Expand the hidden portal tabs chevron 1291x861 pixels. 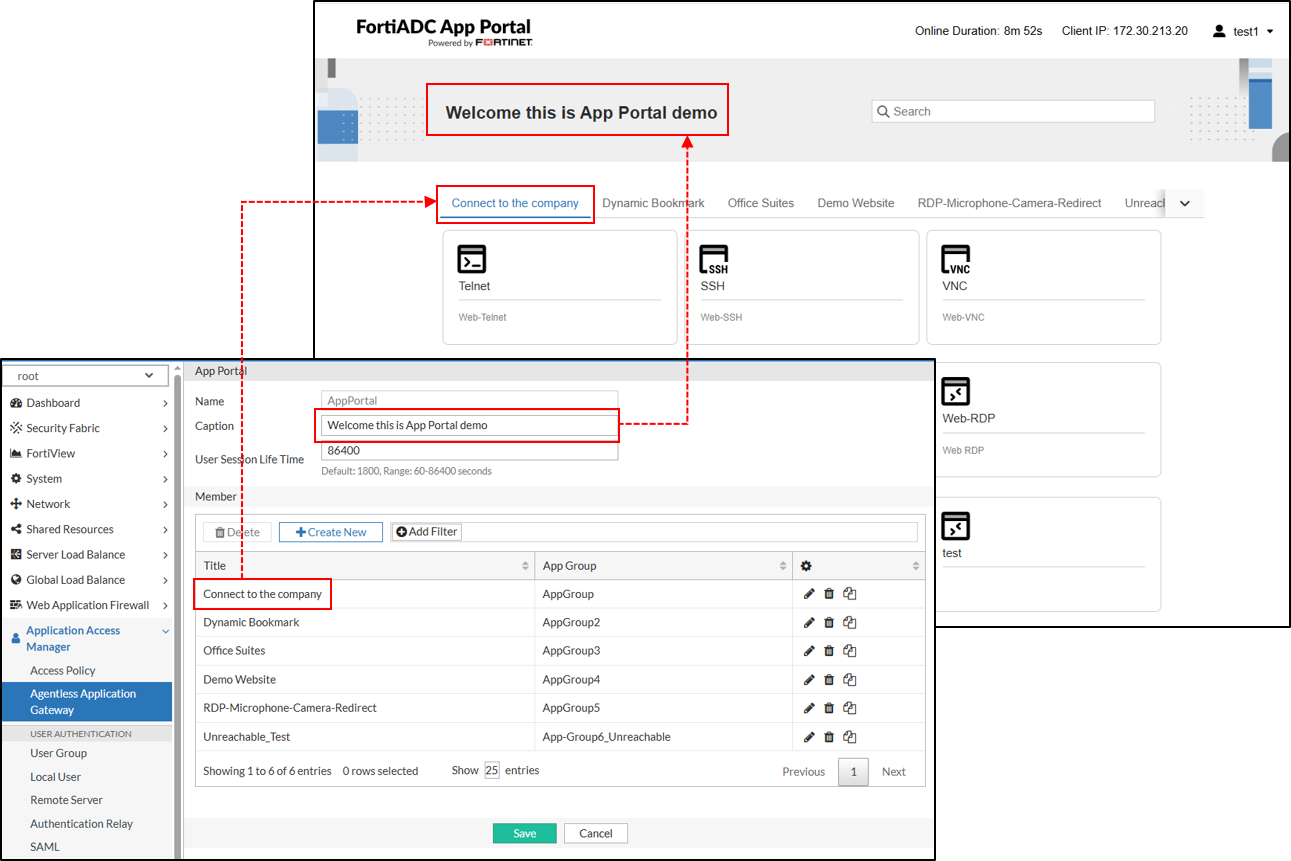coord(1185,203)
